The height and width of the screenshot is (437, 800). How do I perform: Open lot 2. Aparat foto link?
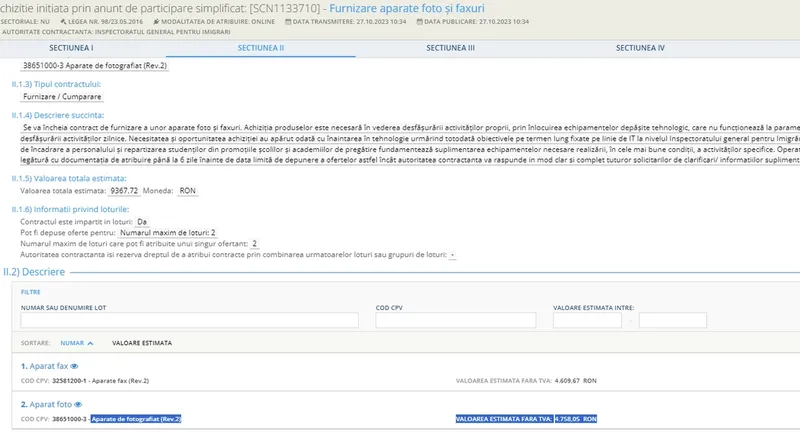click(46, 404)
